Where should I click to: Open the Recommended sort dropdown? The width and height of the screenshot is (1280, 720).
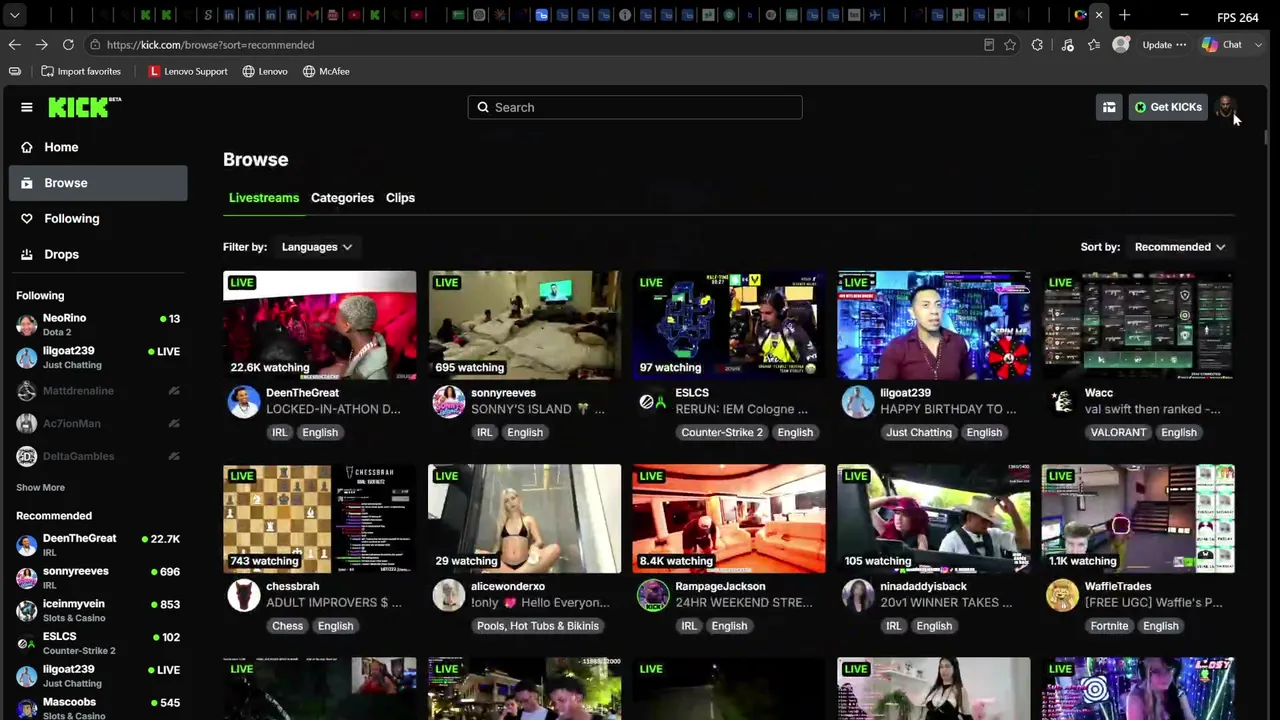1180,247
